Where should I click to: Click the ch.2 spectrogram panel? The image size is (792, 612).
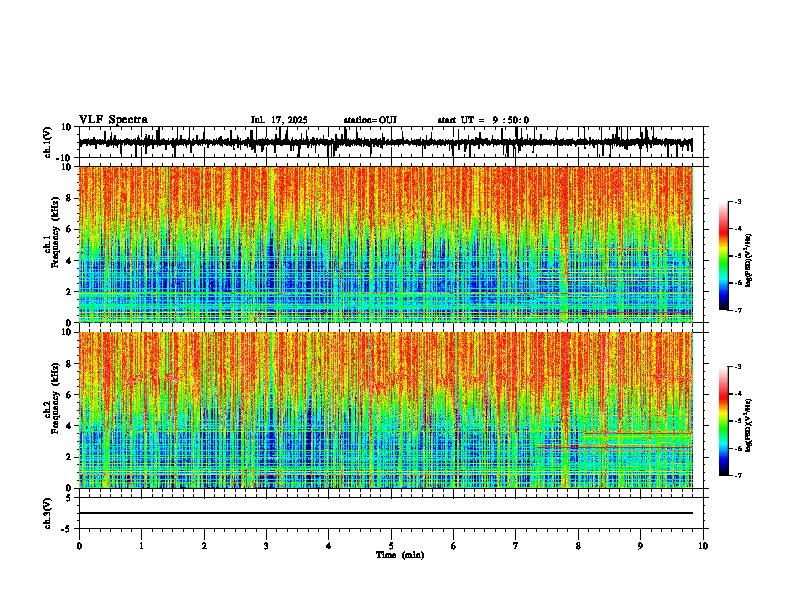click(386, 410)
